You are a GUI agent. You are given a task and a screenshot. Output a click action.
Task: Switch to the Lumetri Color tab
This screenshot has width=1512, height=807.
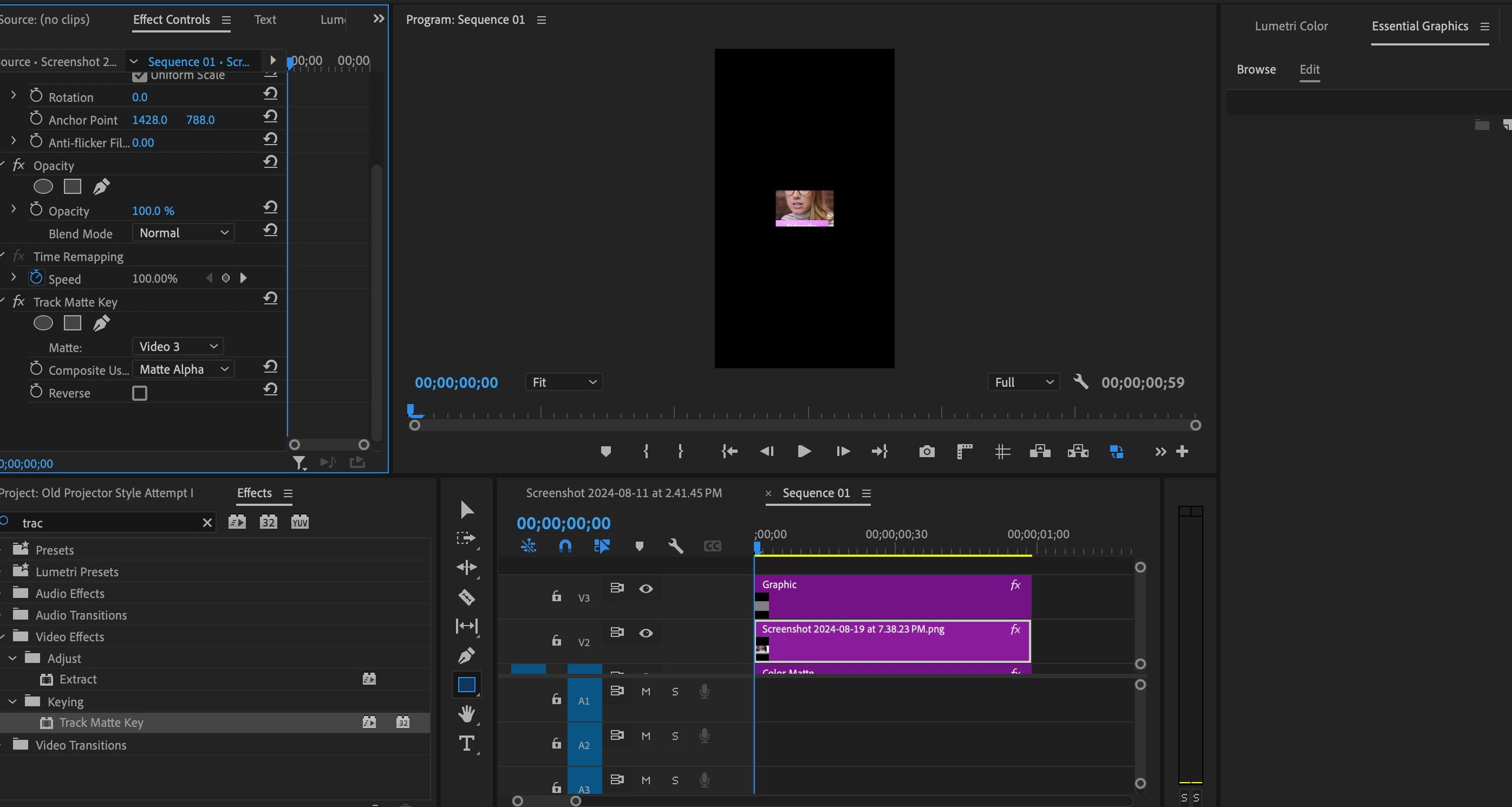pyautogui.click(x=1291, y=26)
